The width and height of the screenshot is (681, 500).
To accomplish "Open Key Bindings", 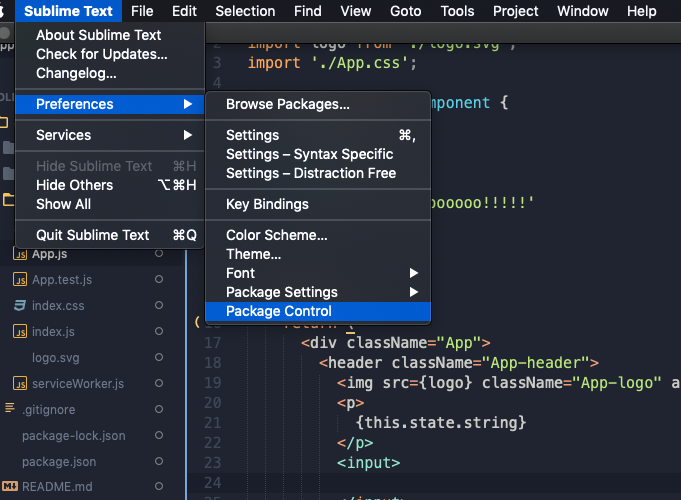I will (x=318, y=204).
